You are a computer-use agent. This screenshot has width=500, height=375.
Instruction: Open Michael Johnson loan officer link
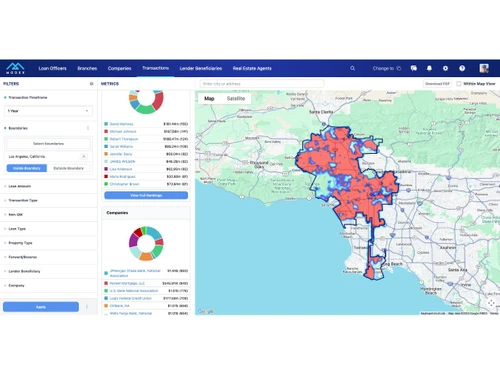pos(123,132)
